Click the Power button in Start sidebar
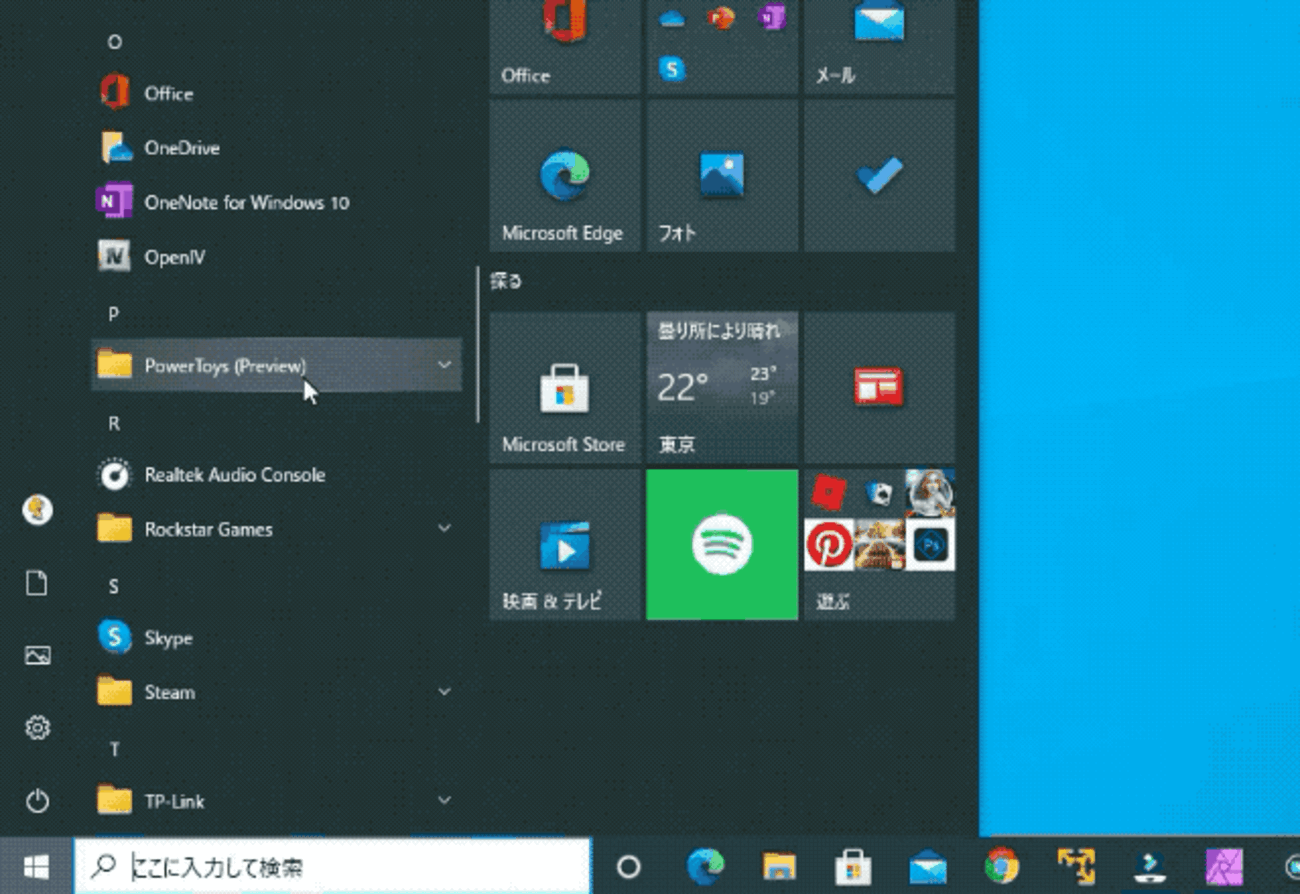 pos(37,801)
